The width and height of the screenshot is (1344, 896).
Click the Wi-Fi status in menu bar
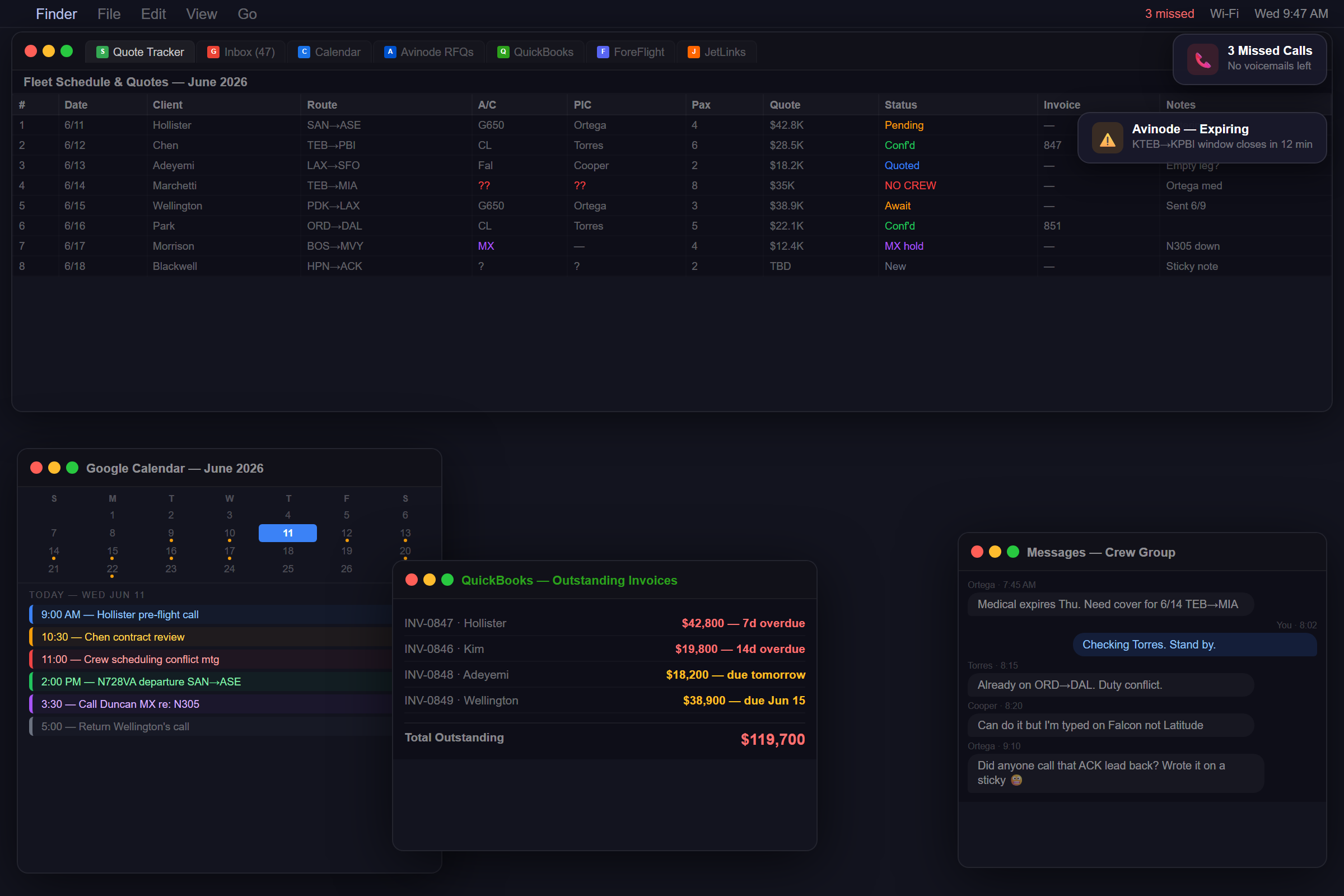coord(1224,13)
